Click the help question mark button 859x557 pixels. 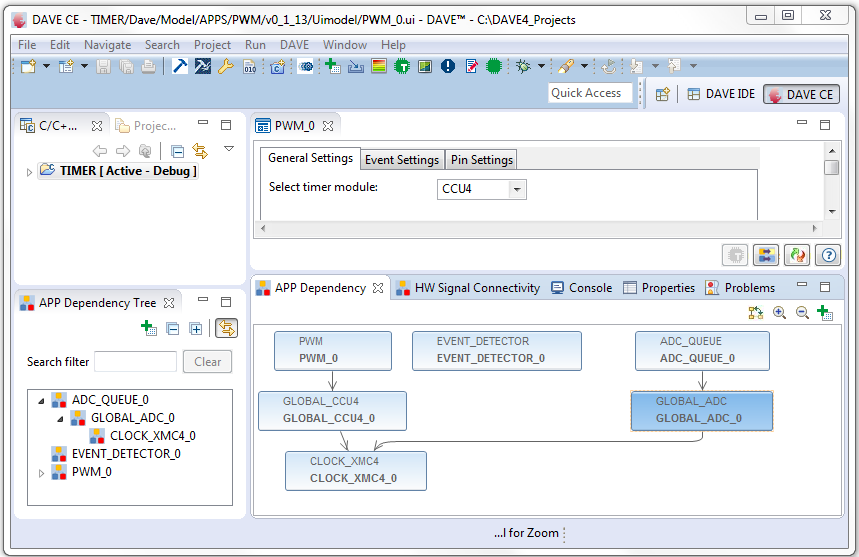pos(828,255)
